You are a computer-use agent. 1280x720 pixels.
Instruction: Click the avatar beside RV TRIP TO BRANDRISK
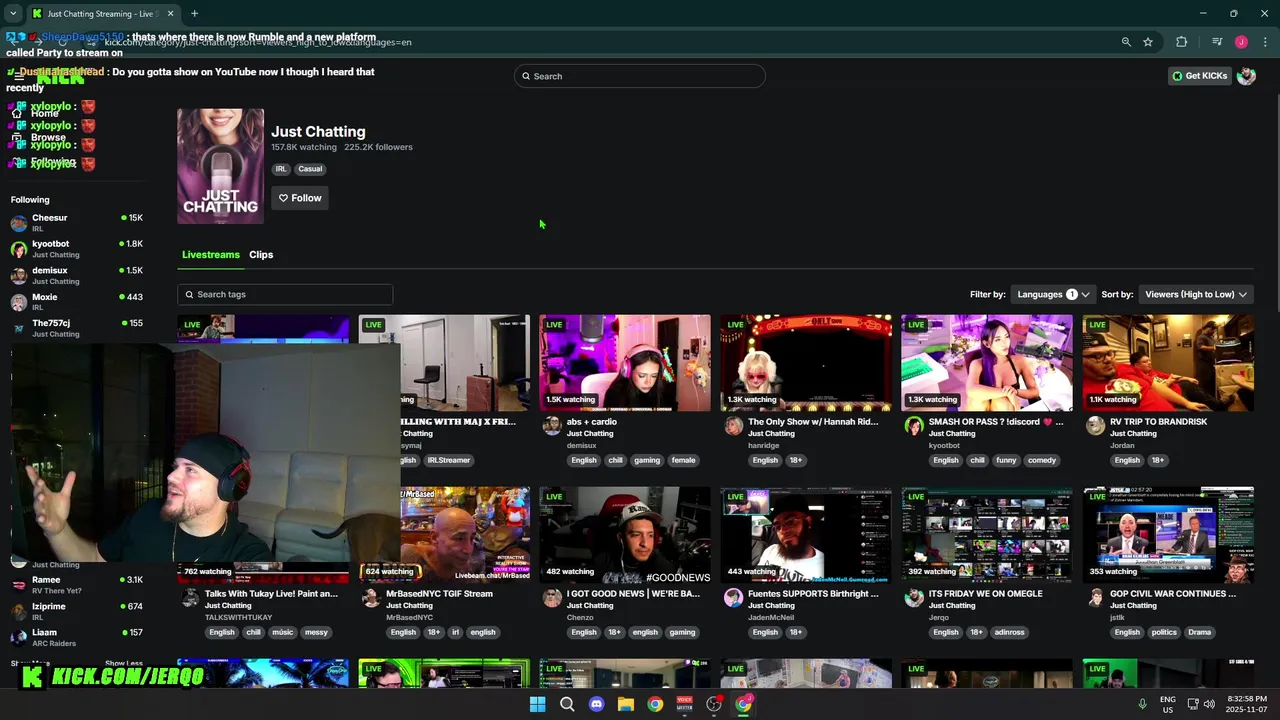click(x=1095, y=426)
